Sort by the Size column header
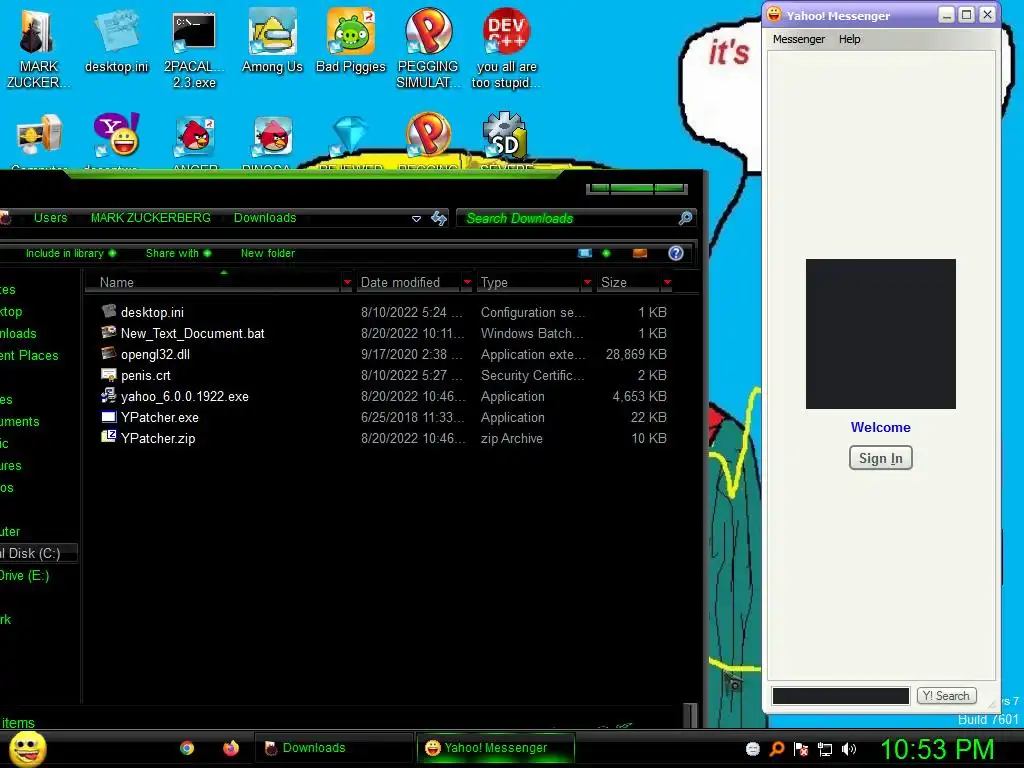Image resolution: width=1024 pixels, height=768 pixels. (x=628, y=282)
